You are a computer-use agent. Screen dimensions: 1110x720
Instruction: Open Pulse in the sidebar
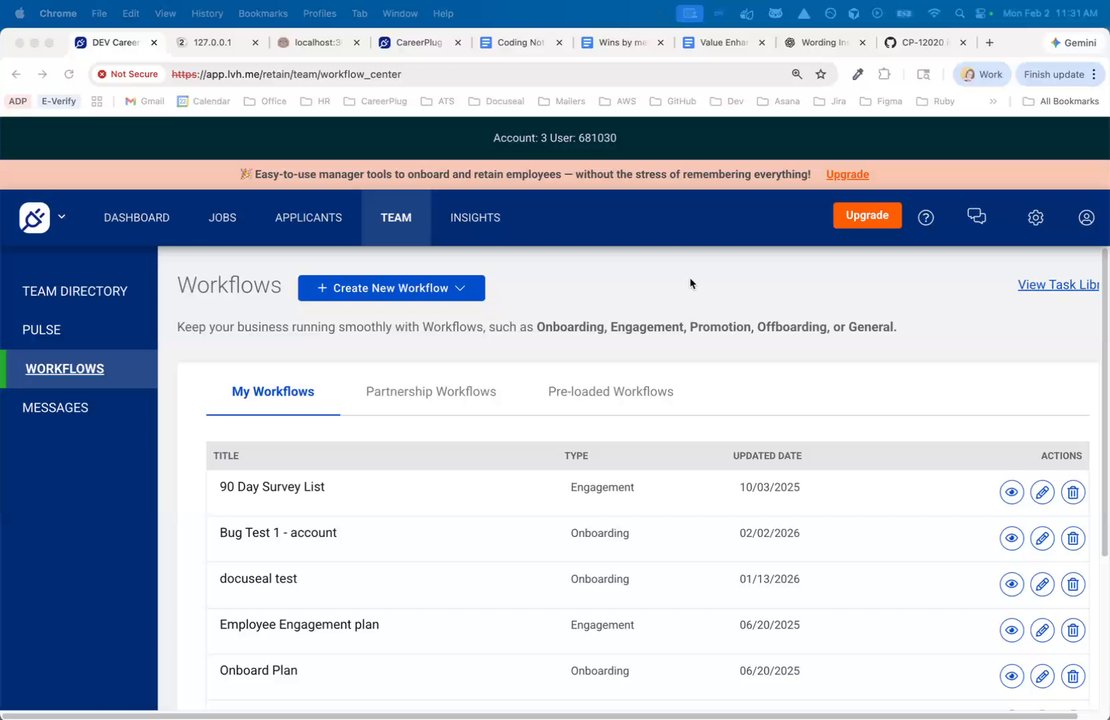pyautogui.click(x=41, y=330)
